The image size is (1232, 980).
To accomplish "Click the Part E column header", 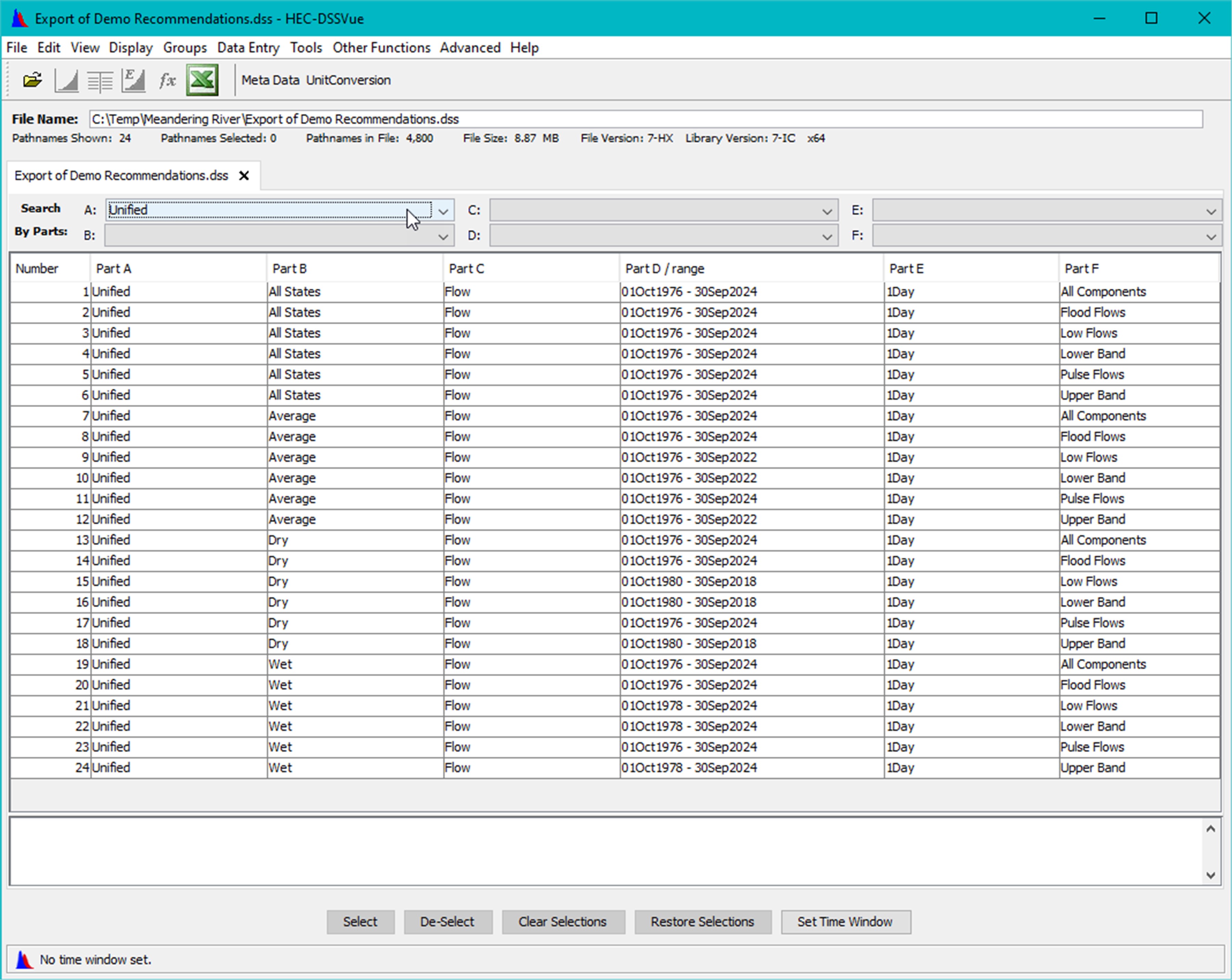I will pyautogui.click(x=971, y=269).
